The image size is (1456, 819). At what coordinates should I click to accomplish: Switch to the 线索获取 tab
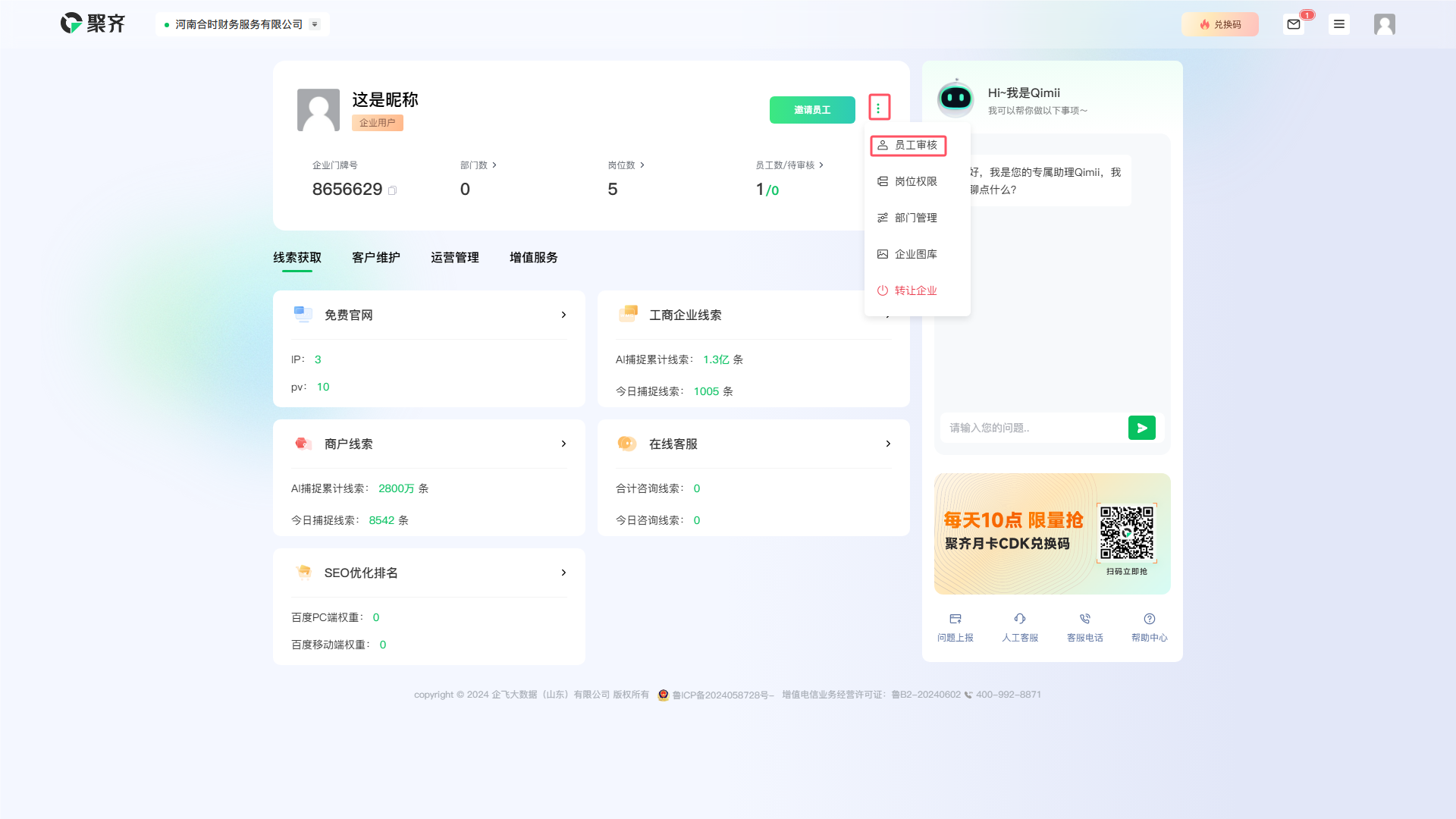coord(297,258)
